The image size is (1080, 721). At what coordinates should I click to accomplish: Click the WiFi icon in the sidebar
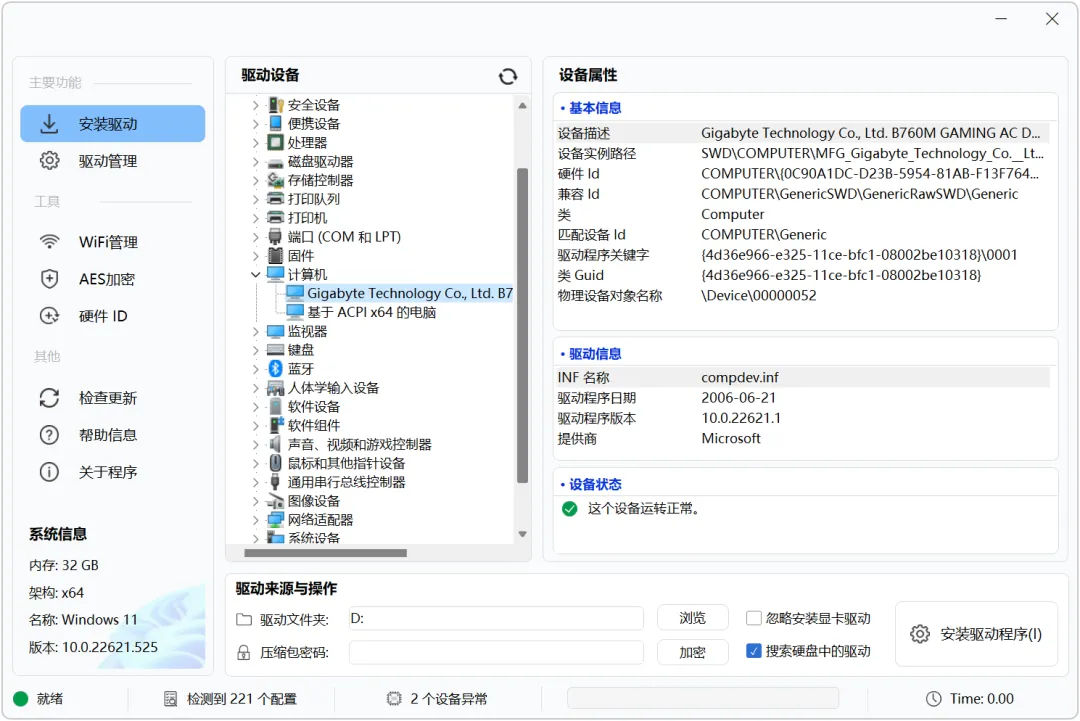point(49,242)
